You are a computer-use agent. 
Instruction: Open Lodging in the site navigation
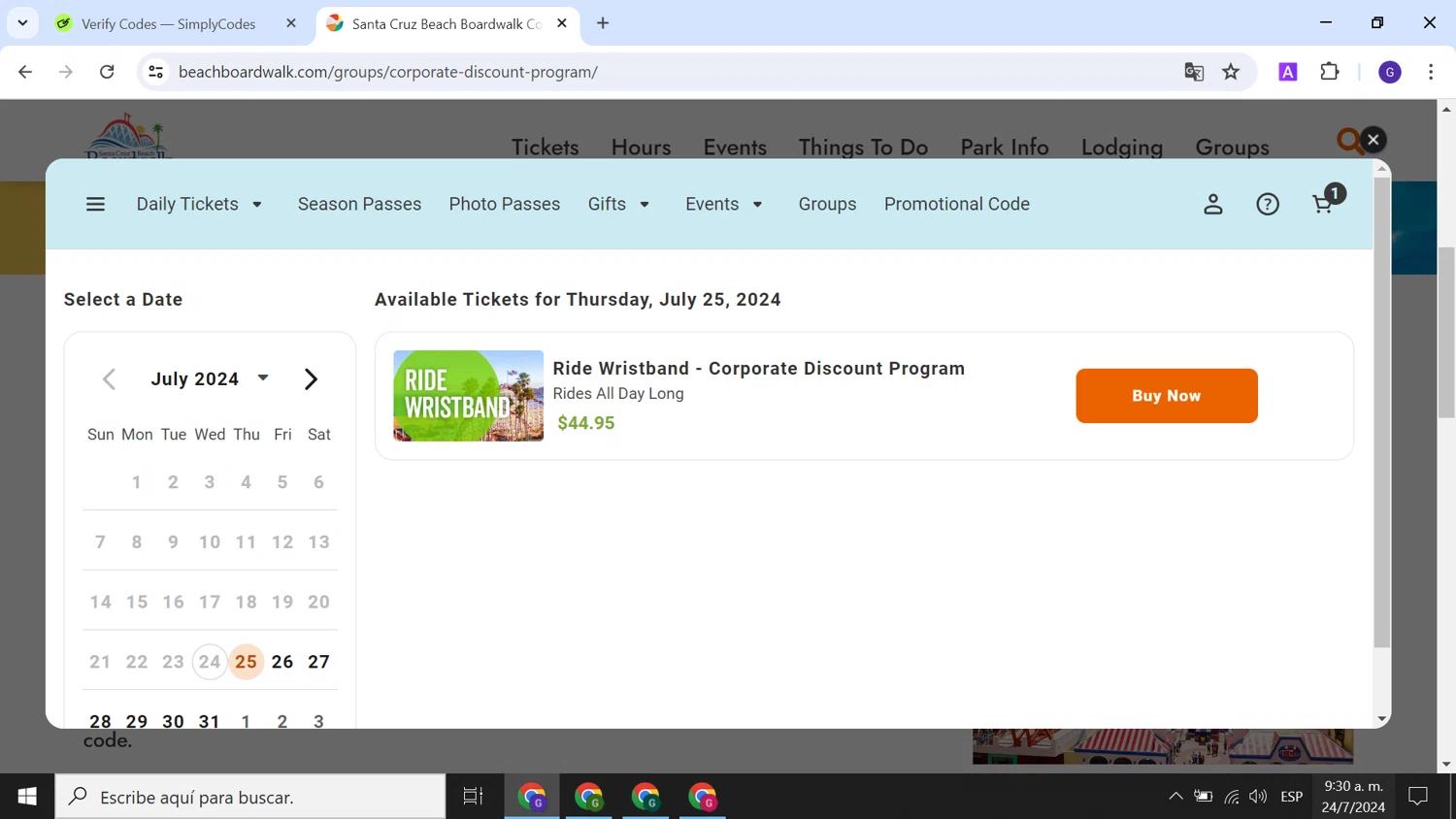[x=1122, y=147]
